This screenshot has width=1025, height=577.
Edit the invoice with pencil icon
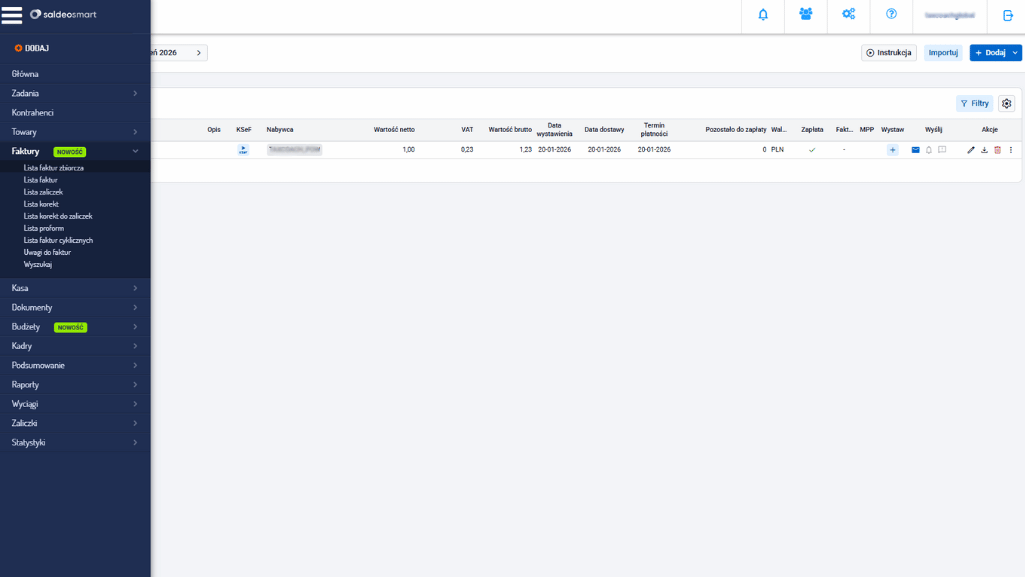(x=971, y=150)
